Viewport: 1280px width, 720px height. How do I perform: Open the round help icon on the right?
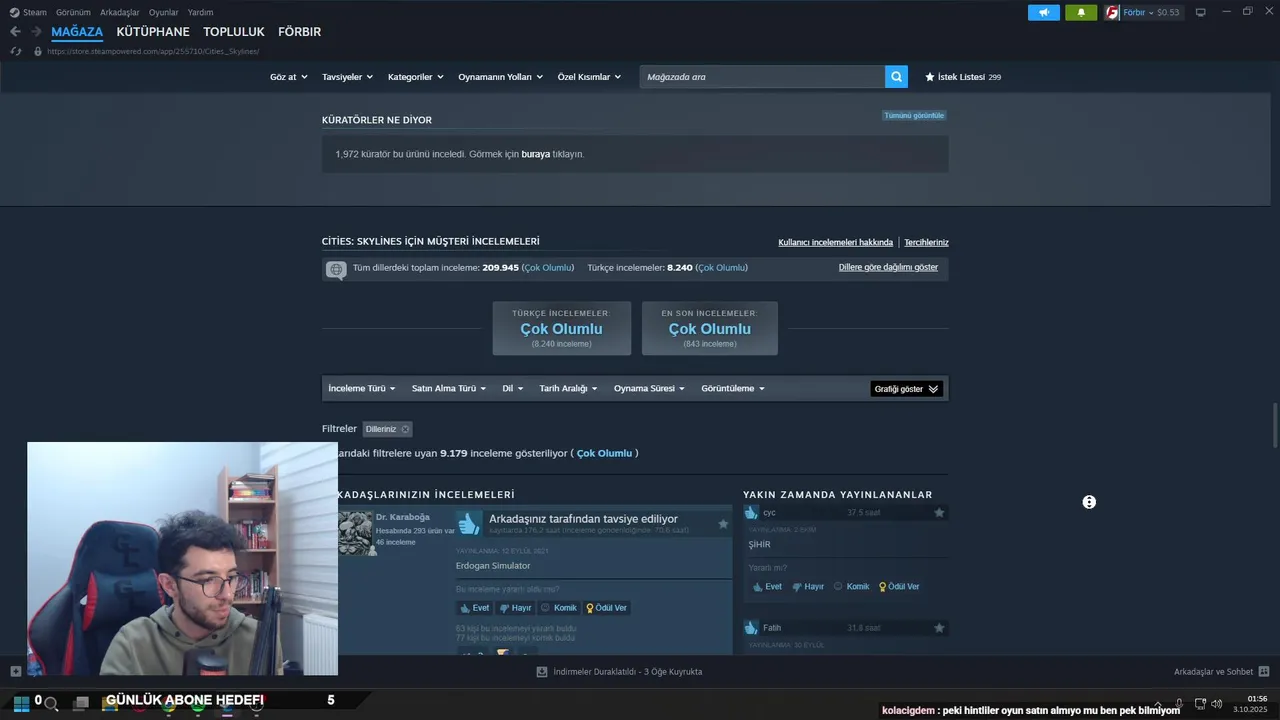pyautogui.click(x=1089, y=502)
